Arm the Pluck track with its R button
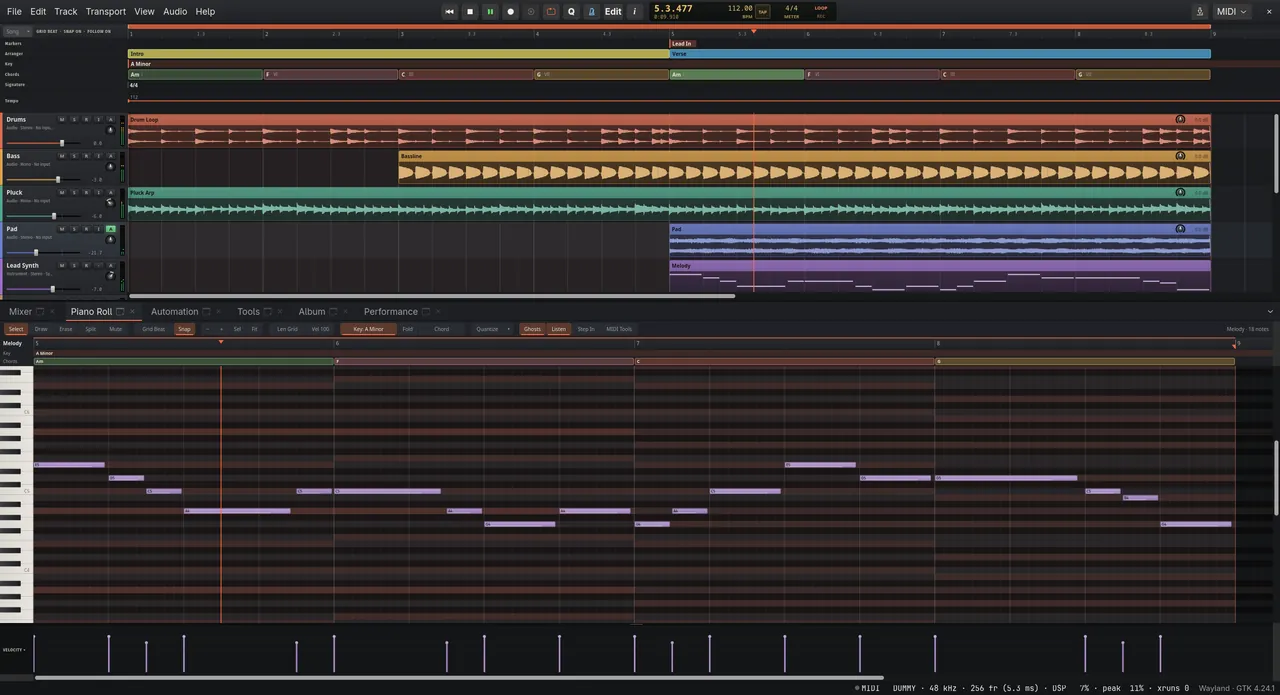The image size is (1280, 695). point(86,192)
